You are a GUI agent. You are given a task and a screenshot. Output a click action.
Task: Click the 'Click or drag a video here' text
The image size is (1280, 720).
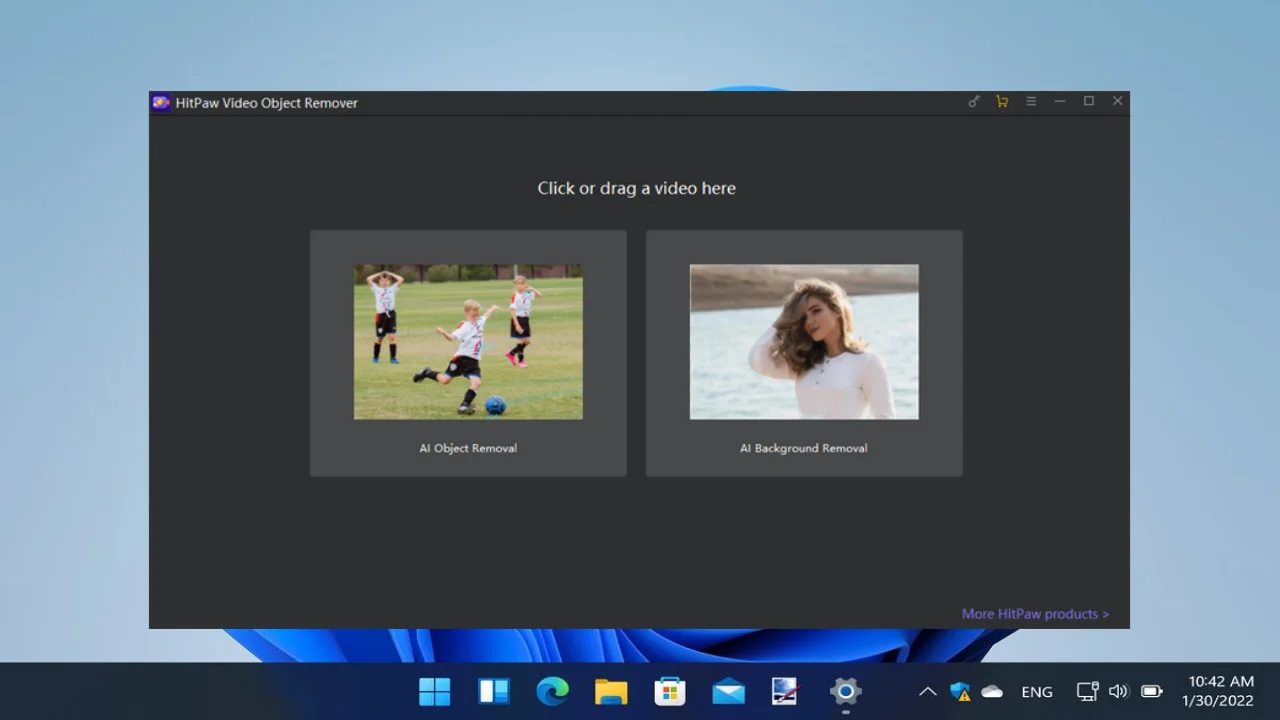pos(637,188)
